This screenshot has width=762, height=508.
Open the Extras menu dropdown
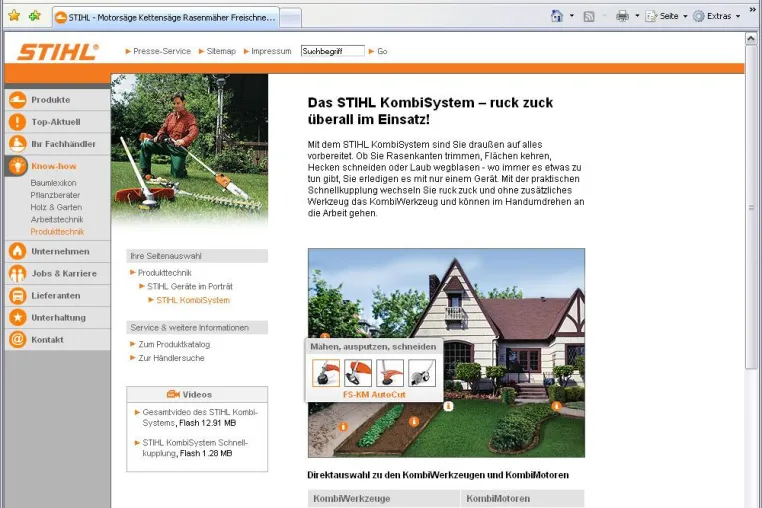[717, 16]
